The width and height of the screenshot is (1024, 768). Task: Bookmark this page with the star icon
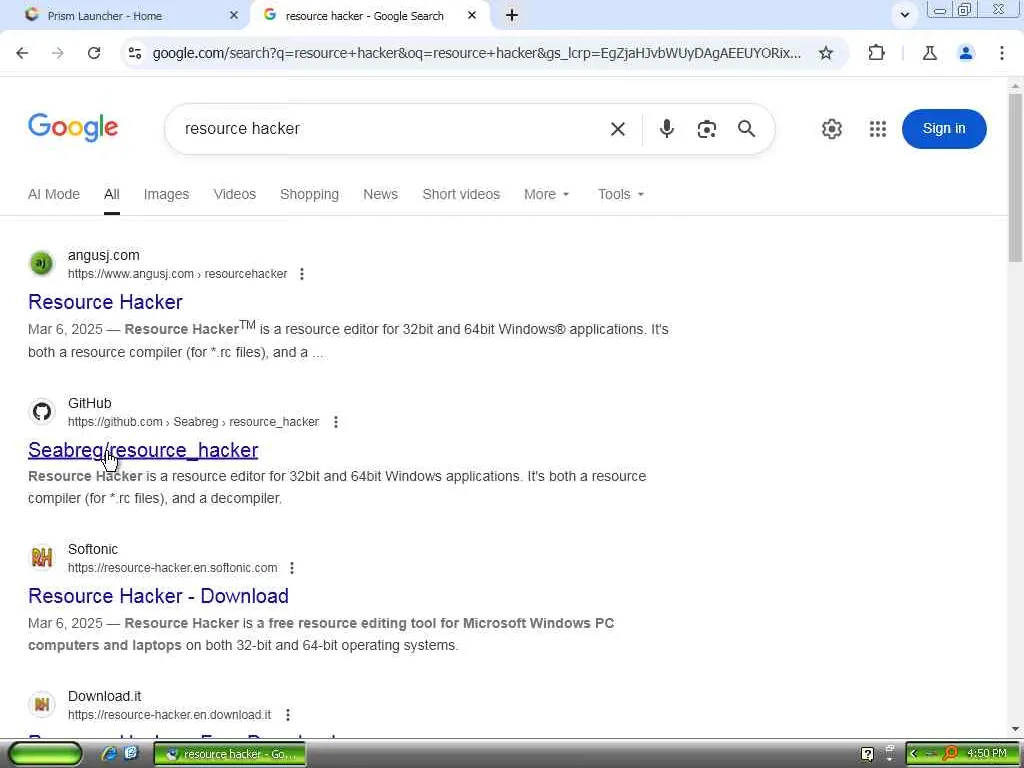[x=826, y=53]
